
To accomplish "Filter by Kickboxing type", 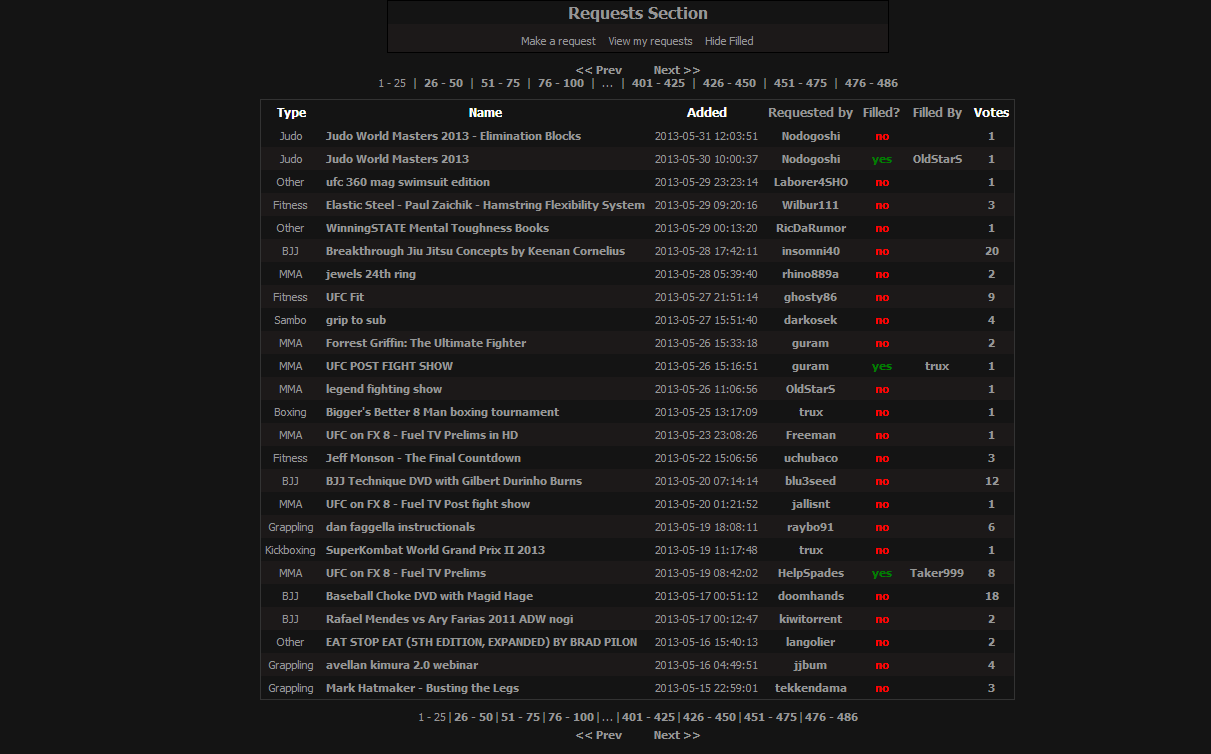I will [290, 550].
